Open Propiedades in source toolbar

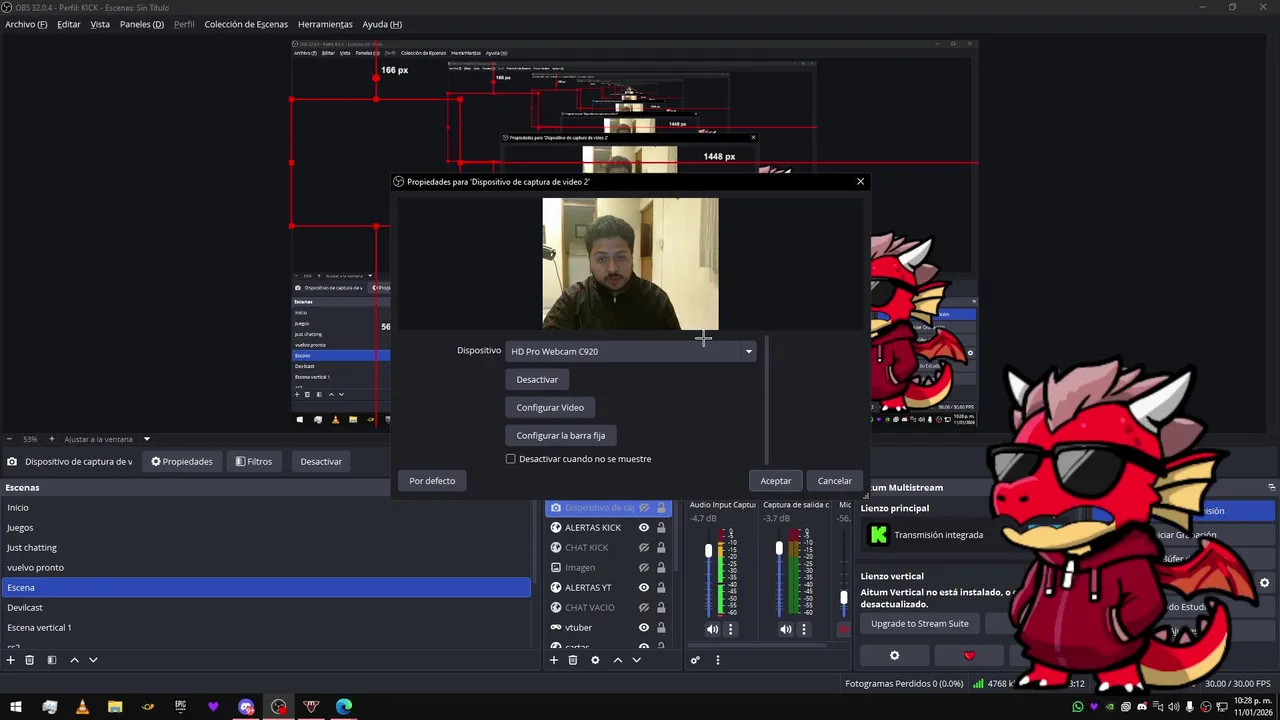pos(182,462)
